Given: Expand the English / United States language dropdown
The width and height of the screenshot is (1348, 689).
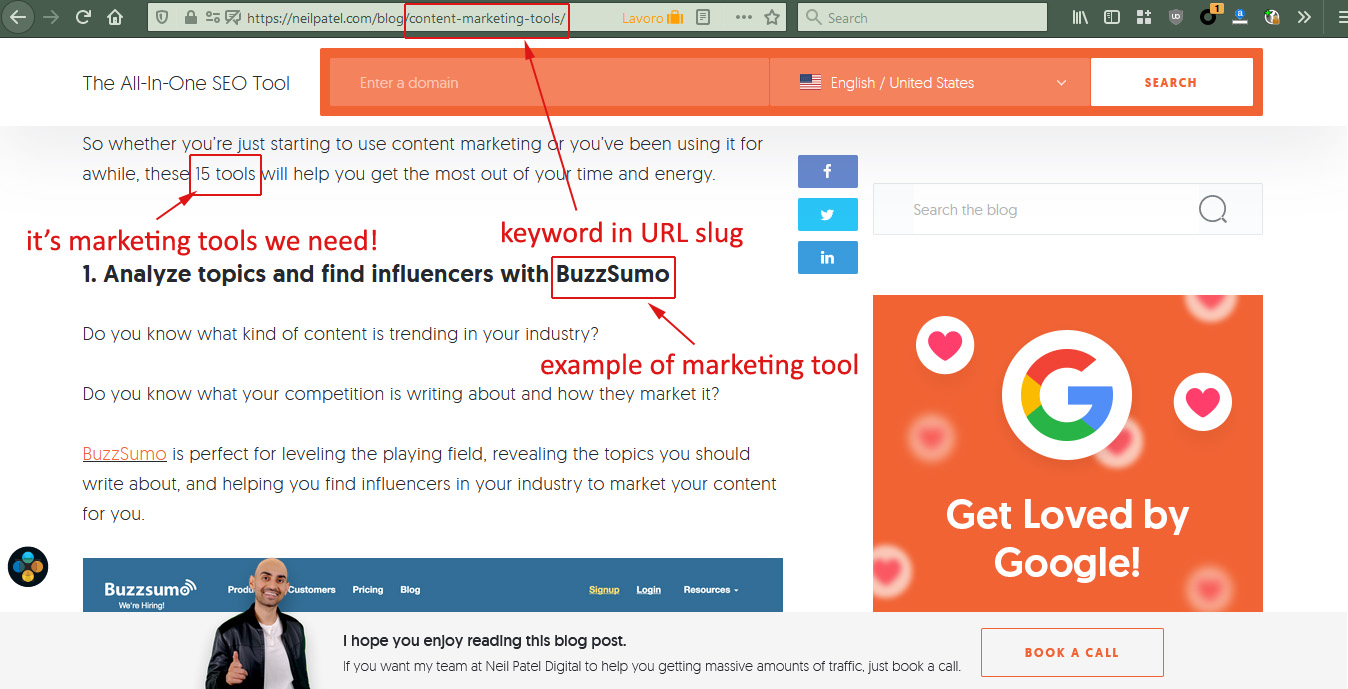Looking at the screenshot, I should 930,83.
